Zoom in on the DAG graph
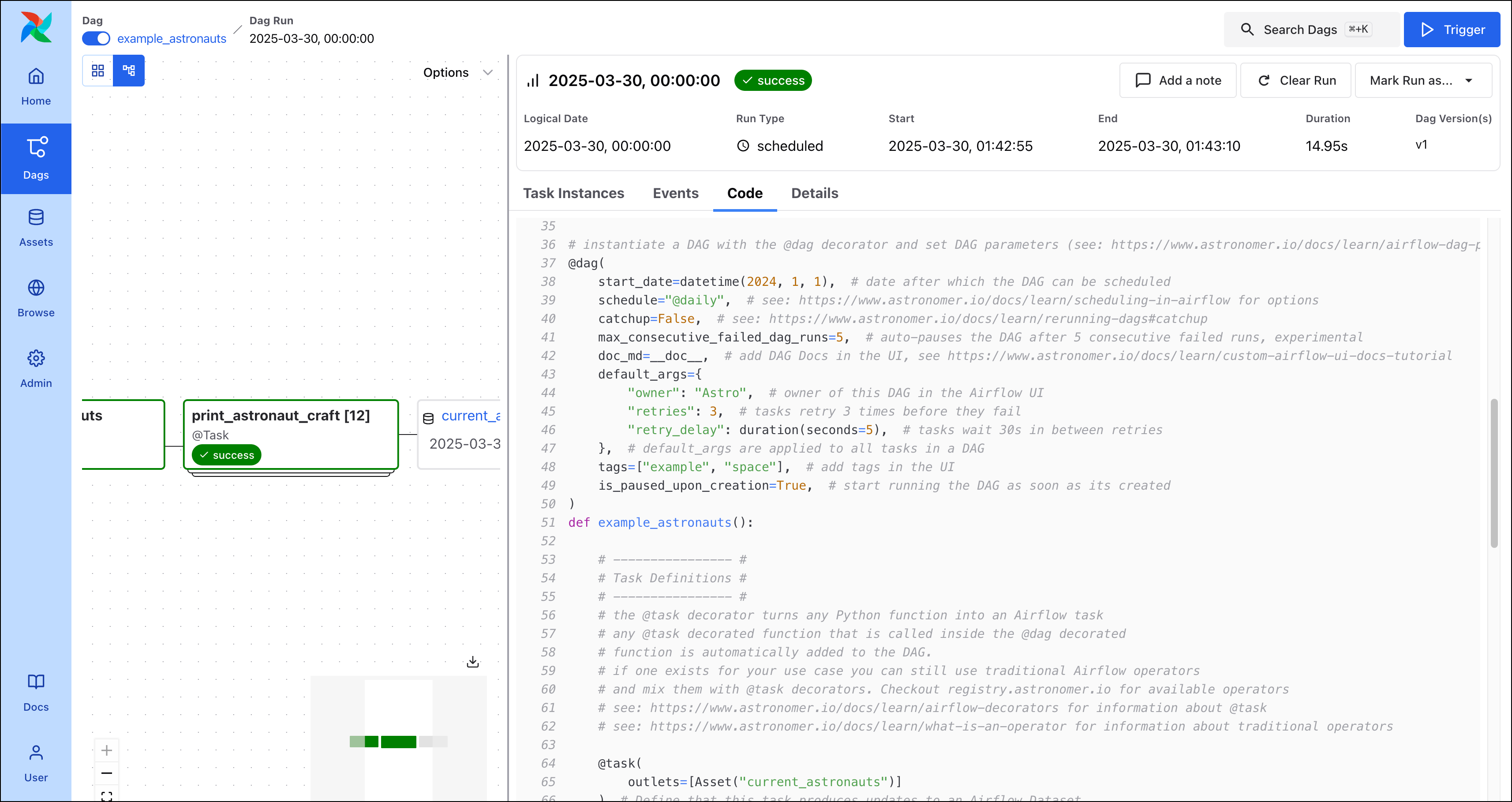 107,750
